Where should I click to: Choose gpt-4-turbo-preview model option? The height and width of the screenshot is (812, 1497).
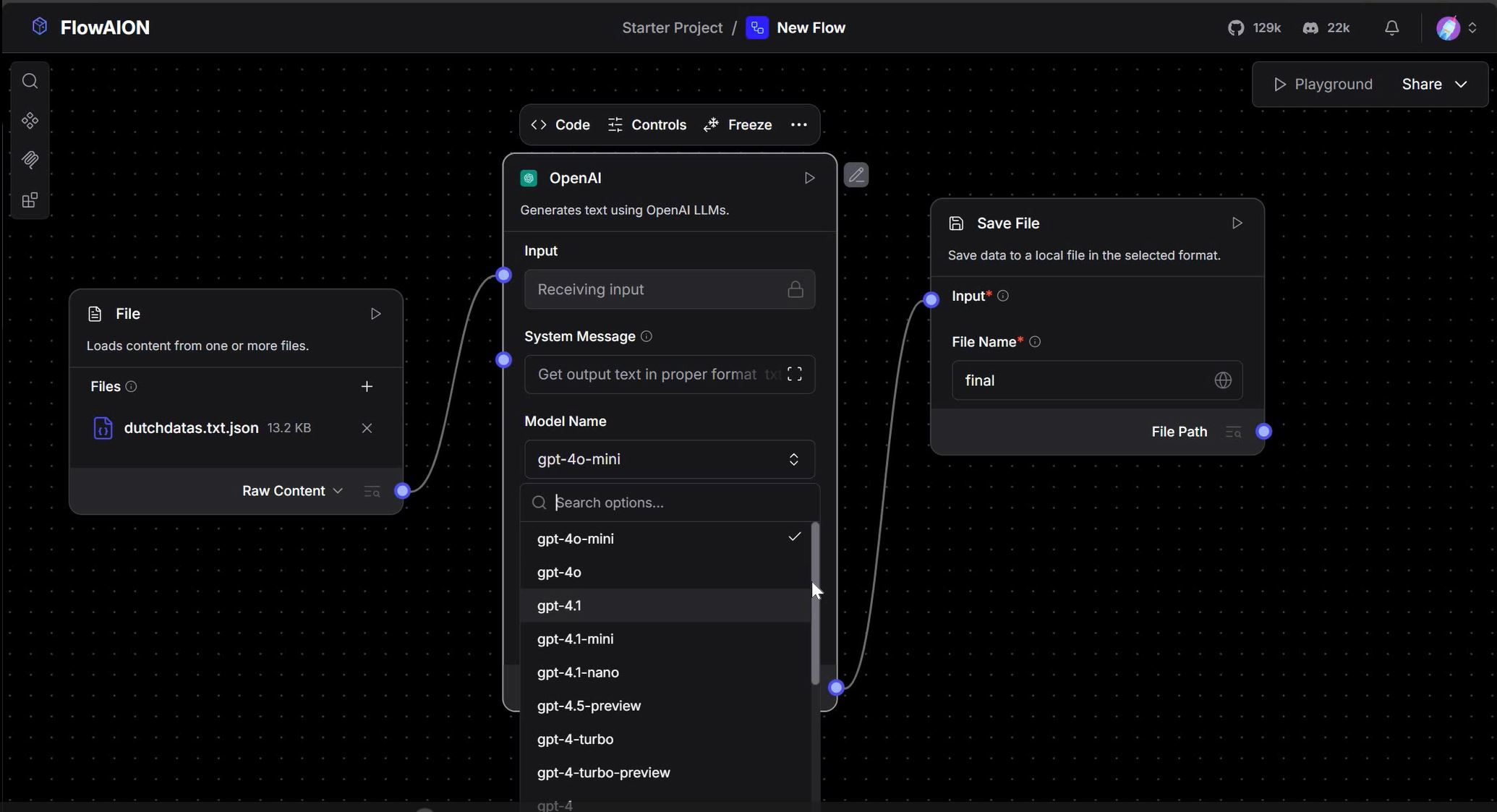point(665,773)
